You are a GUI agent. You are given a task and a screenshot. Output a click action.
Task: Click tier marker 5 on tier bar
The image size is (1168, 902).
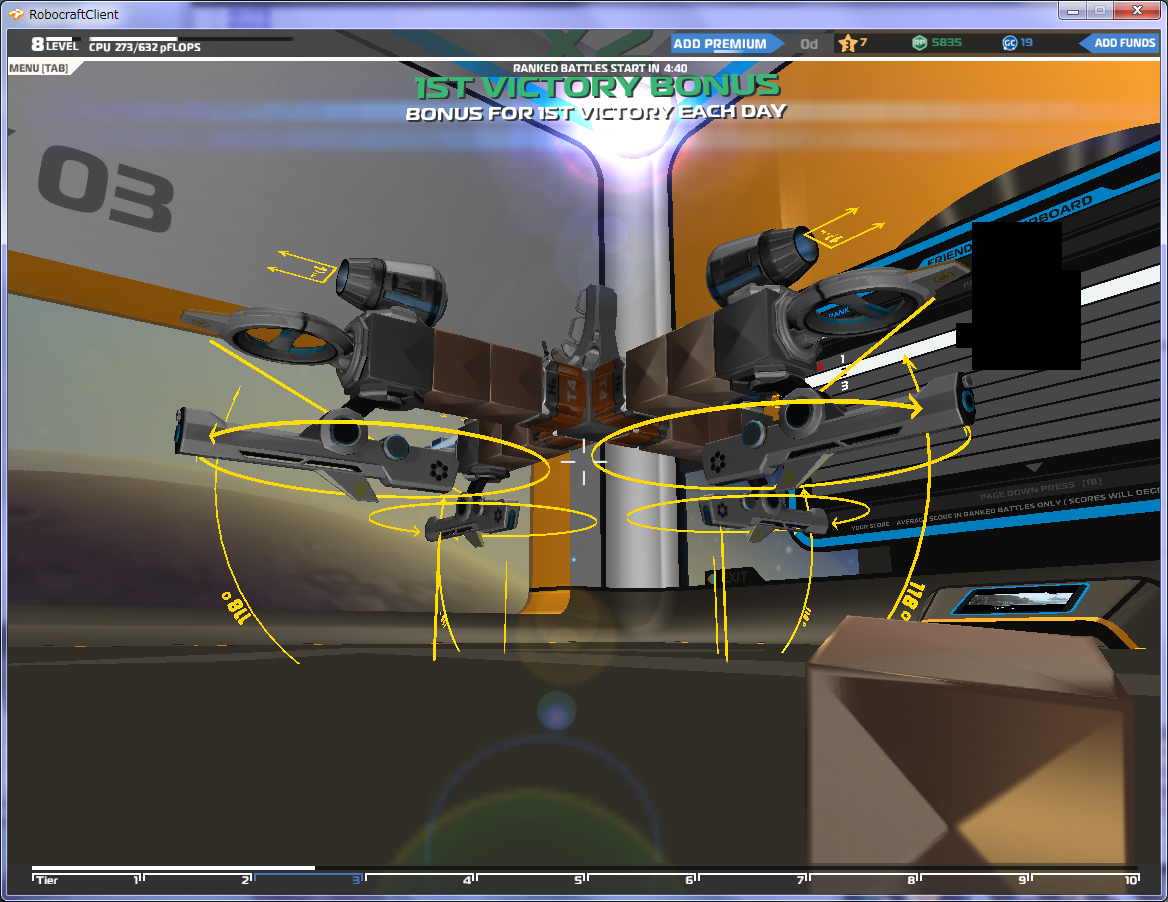click(578, 880)
